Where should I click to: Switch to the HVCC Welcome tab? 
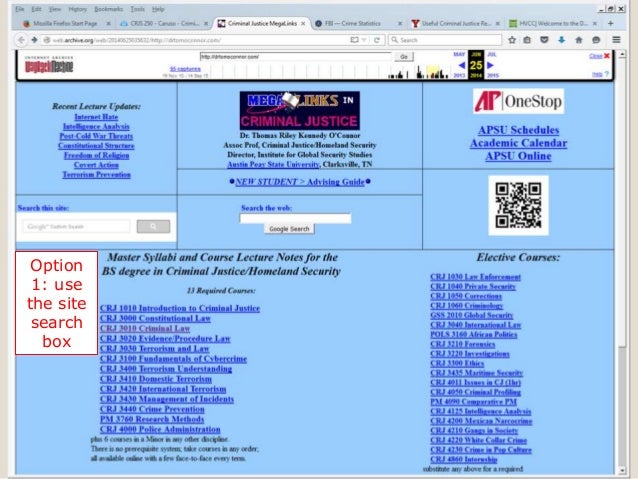point(553,24)
